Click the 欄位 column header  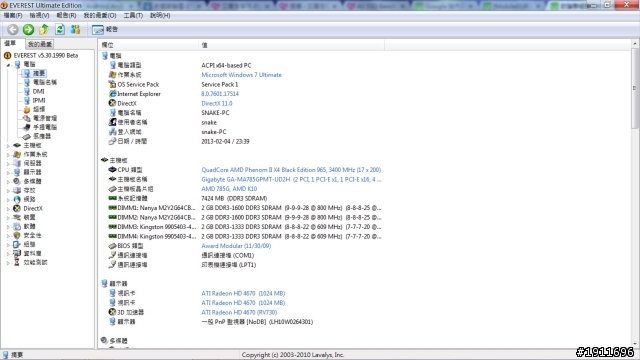(x=149, y=45)
